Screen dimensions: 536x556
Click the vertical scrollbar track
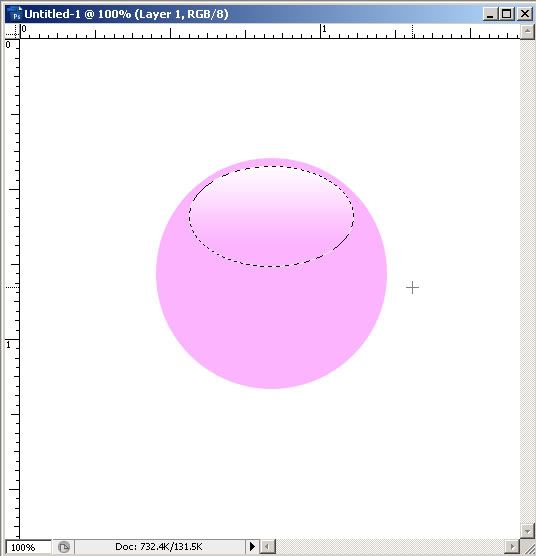[527, 281]
